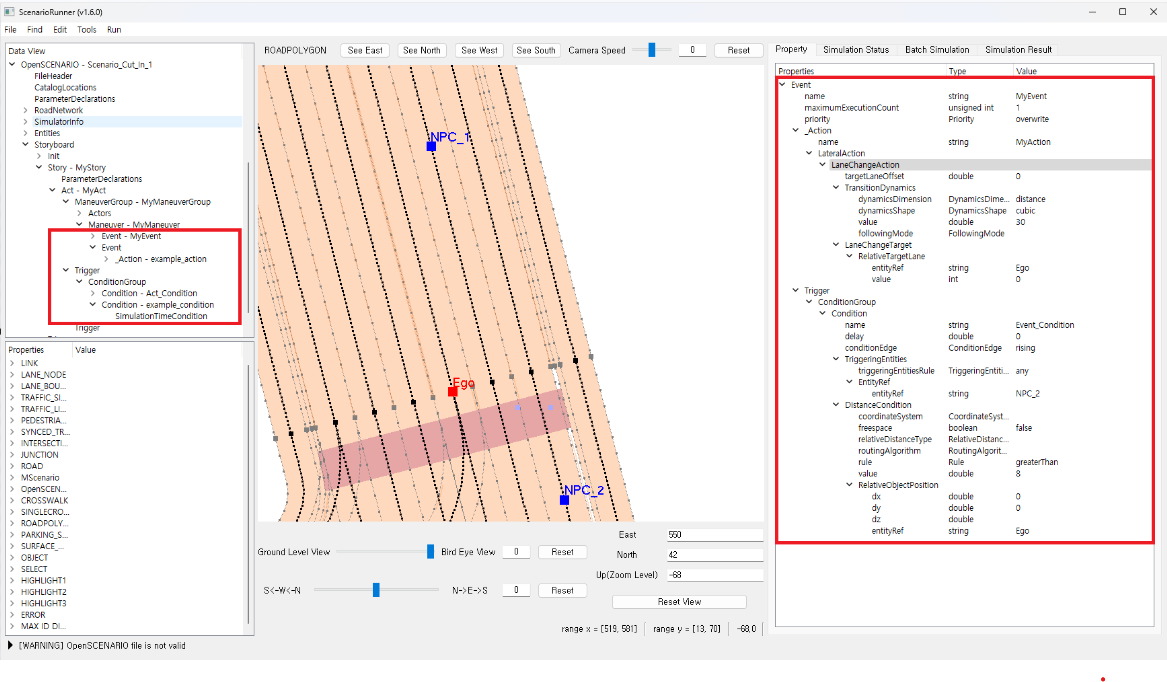Click the Reset View button

[x=679, y=602]
